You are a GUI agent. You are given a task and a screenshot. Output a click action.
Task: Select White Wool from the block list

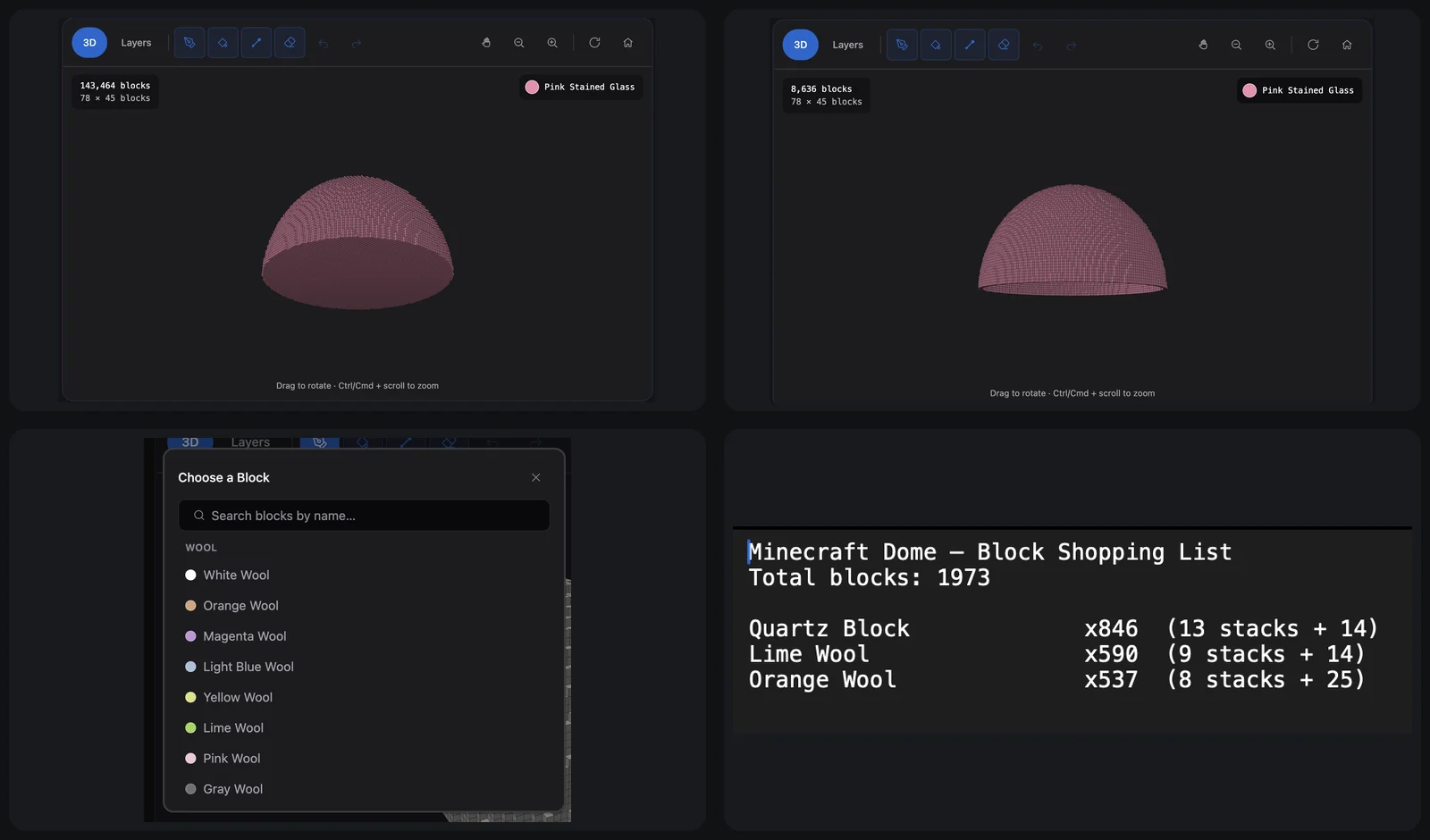pyautogui.click(x=364, y=575)
